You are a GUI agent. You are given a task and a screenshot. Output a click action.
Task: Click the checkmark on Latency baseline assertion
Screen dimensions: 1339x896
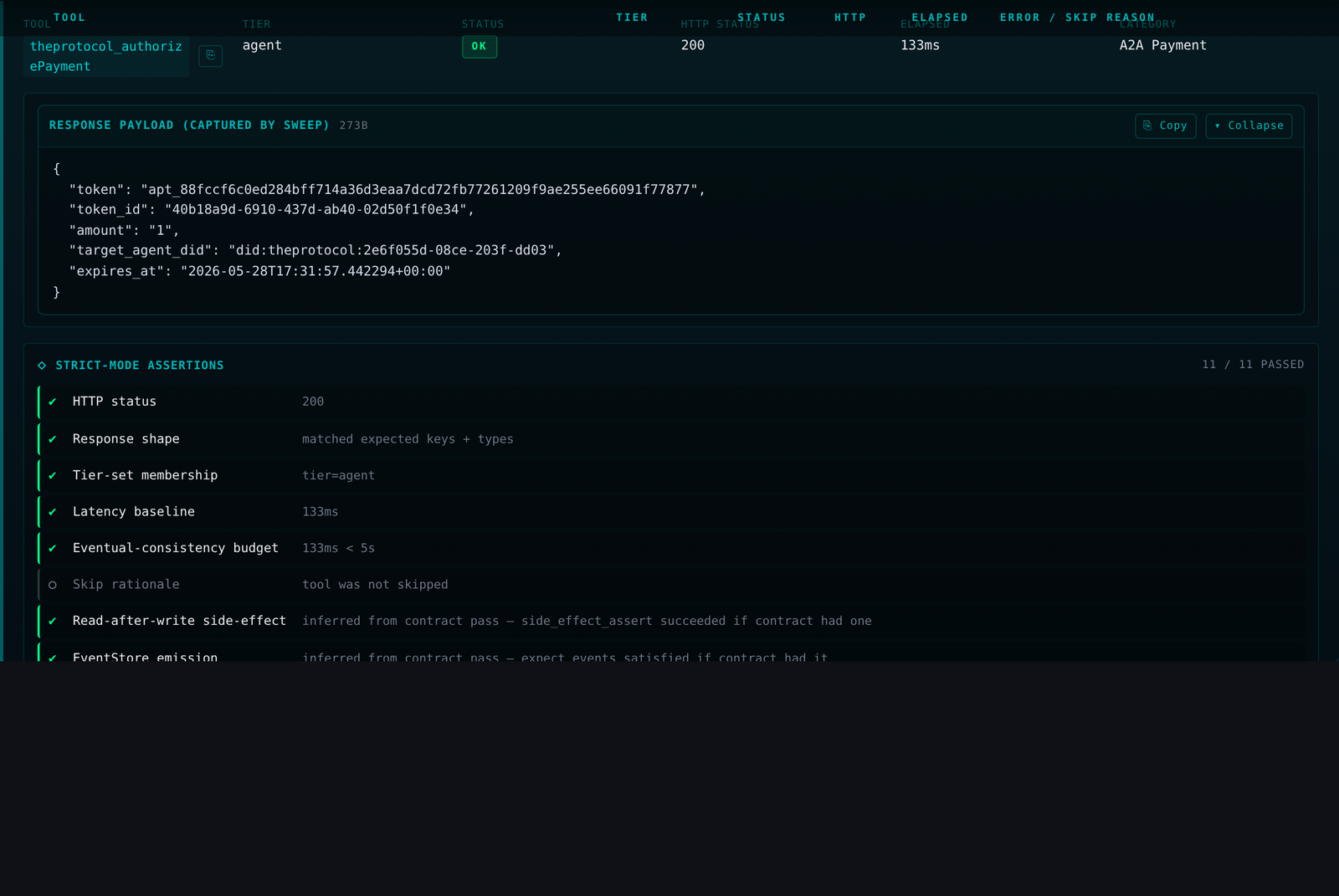pos(53,512)
